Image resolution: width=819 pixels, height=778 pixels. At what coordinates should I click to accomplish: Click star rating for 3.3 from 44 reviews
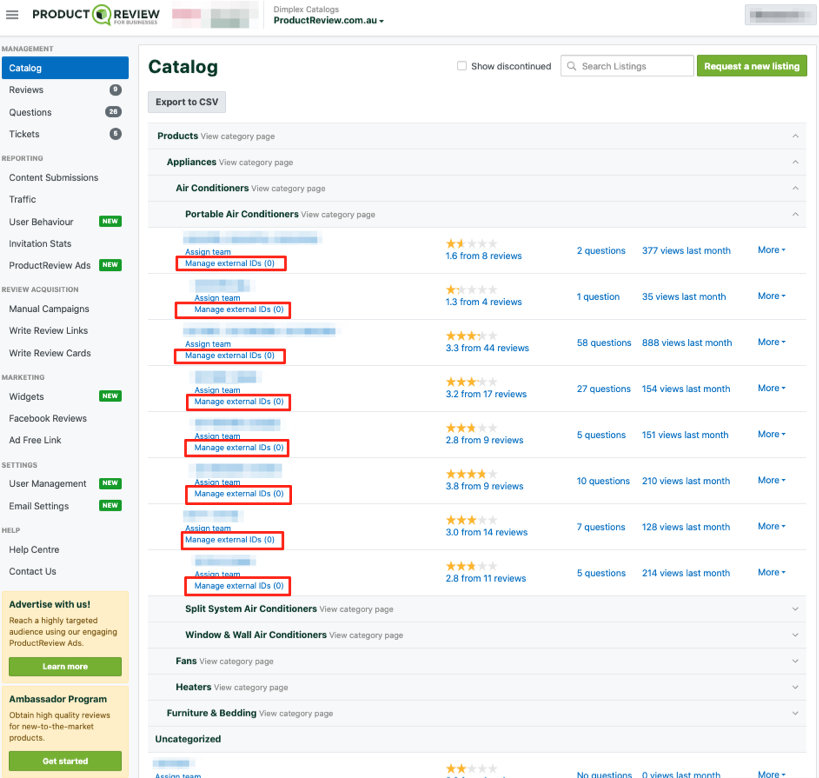pyautogui.click(x=471, y=336)
